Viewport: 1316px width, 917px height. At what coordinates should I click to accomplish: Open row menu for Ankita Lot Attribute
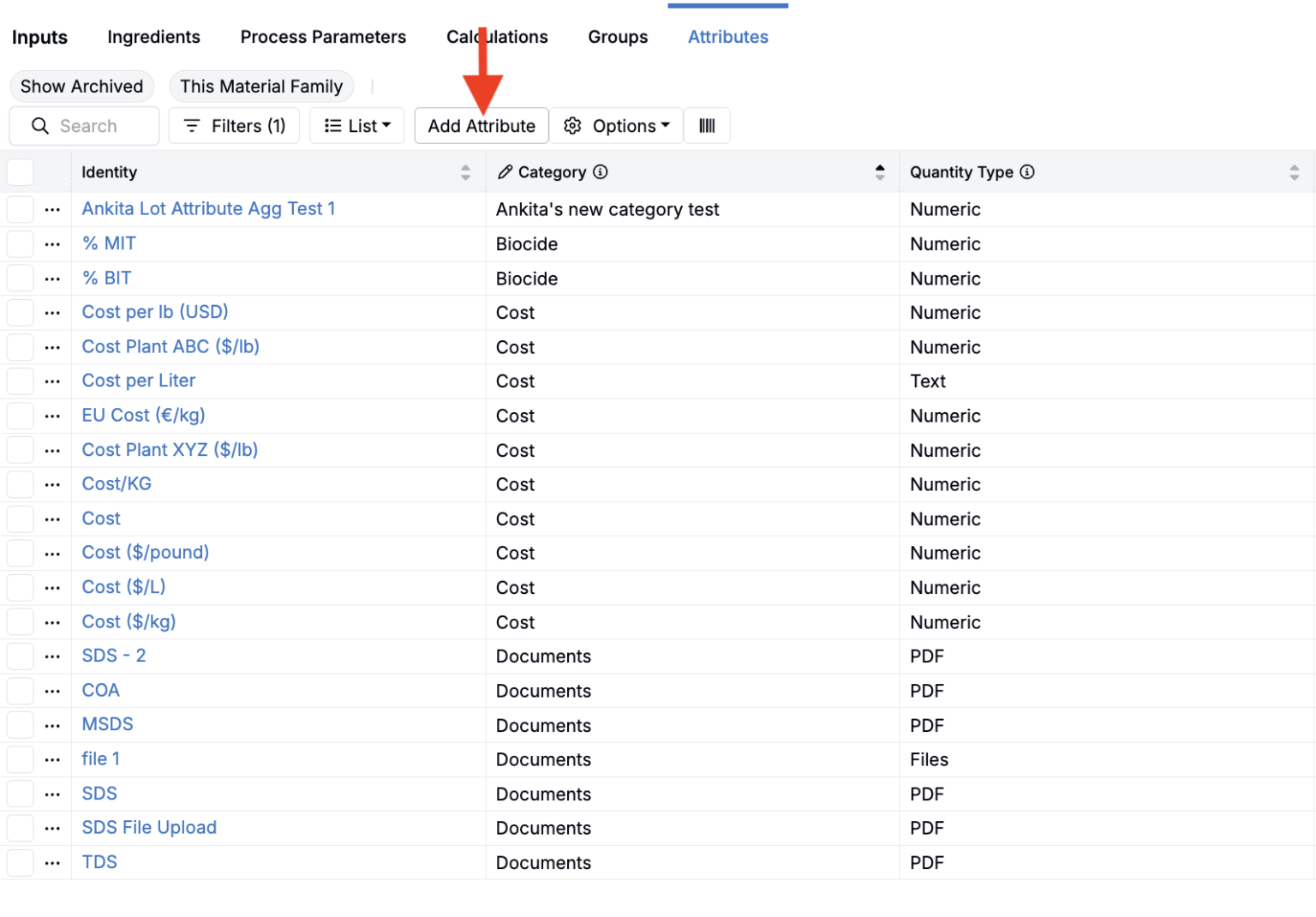(x=52, y=209)
